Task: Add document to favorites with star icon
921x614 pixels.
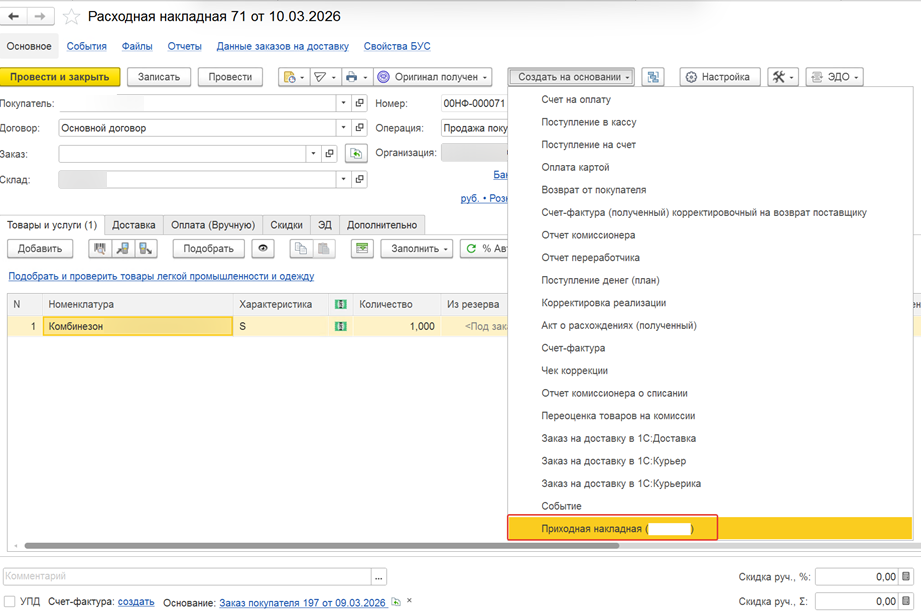Action: pyautogui.click(x=72, y=17)
